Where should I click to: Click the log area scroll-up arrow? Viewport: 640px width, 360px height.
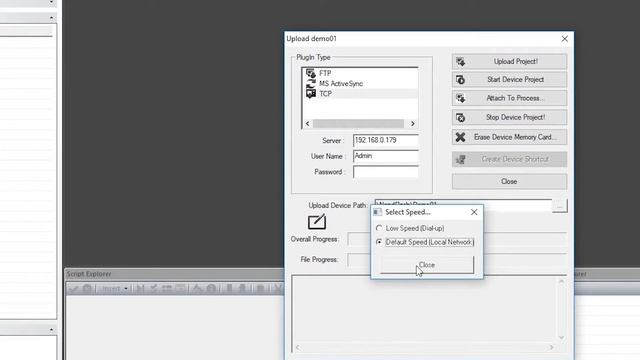pos(561,282)
